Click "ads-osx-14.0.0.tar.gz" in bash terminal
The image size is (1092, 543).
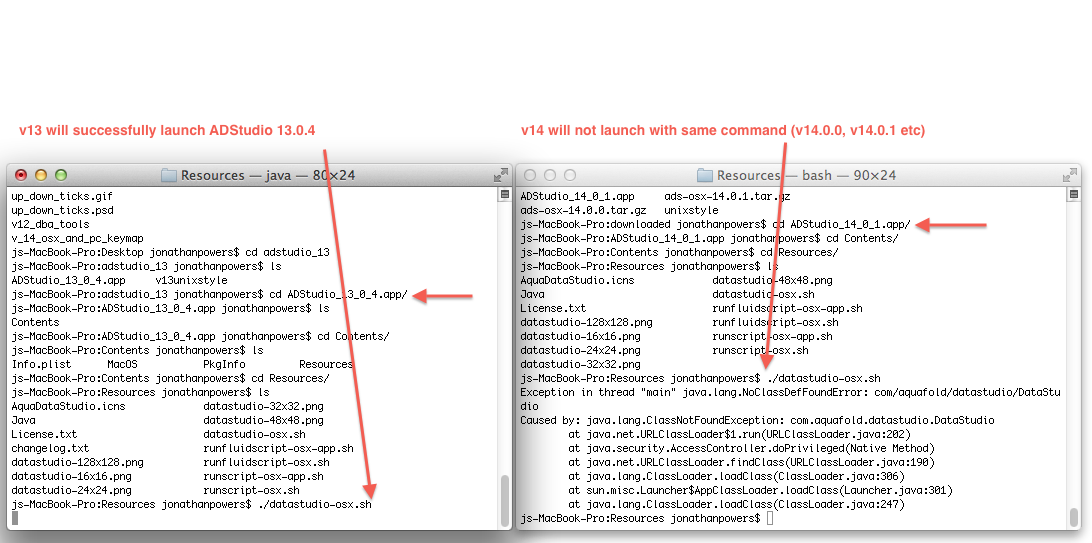[583, 210]
